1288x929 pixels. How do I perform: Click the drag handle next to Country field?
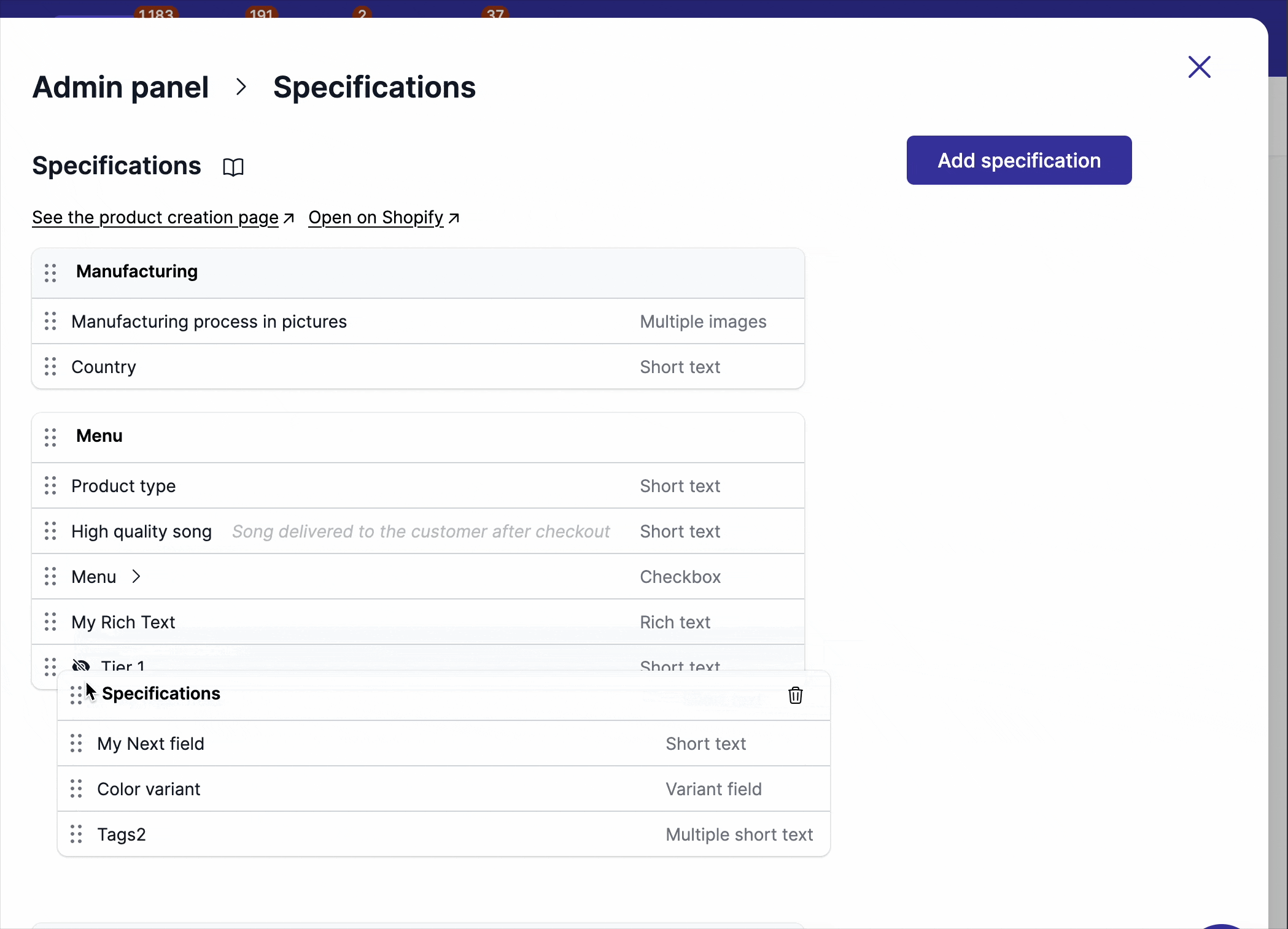click(50, 366)
